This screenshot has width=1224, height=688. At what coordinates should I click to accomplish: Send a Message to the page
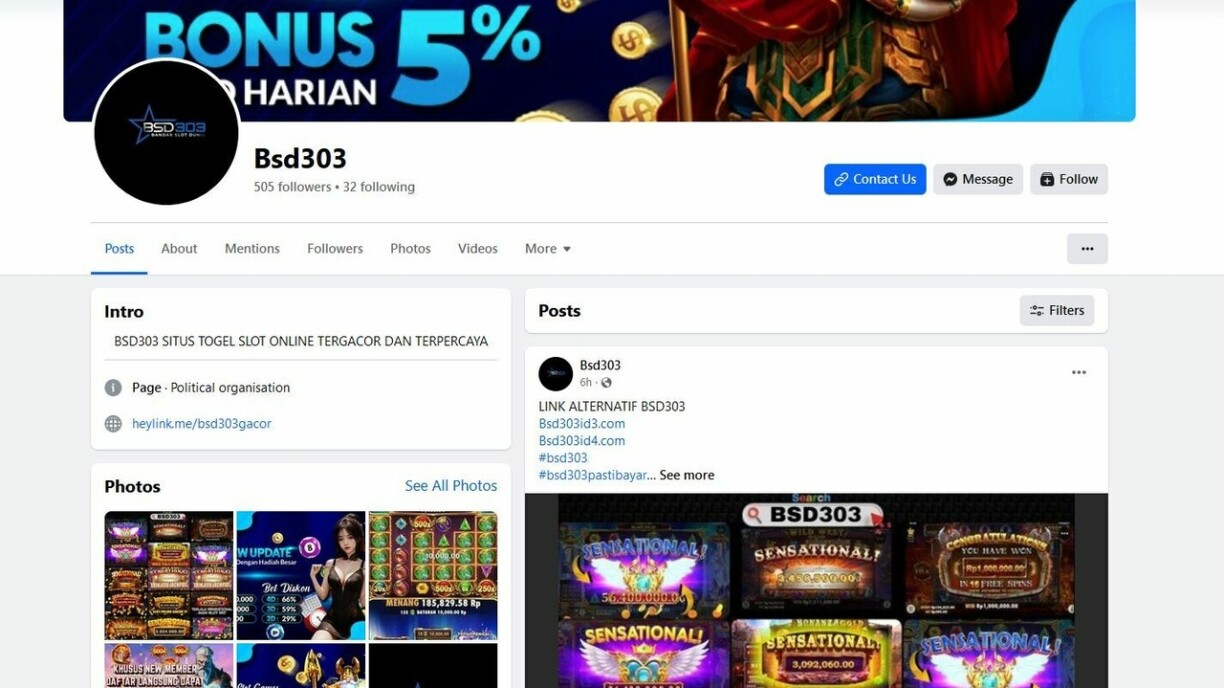(x=978, y=179)
